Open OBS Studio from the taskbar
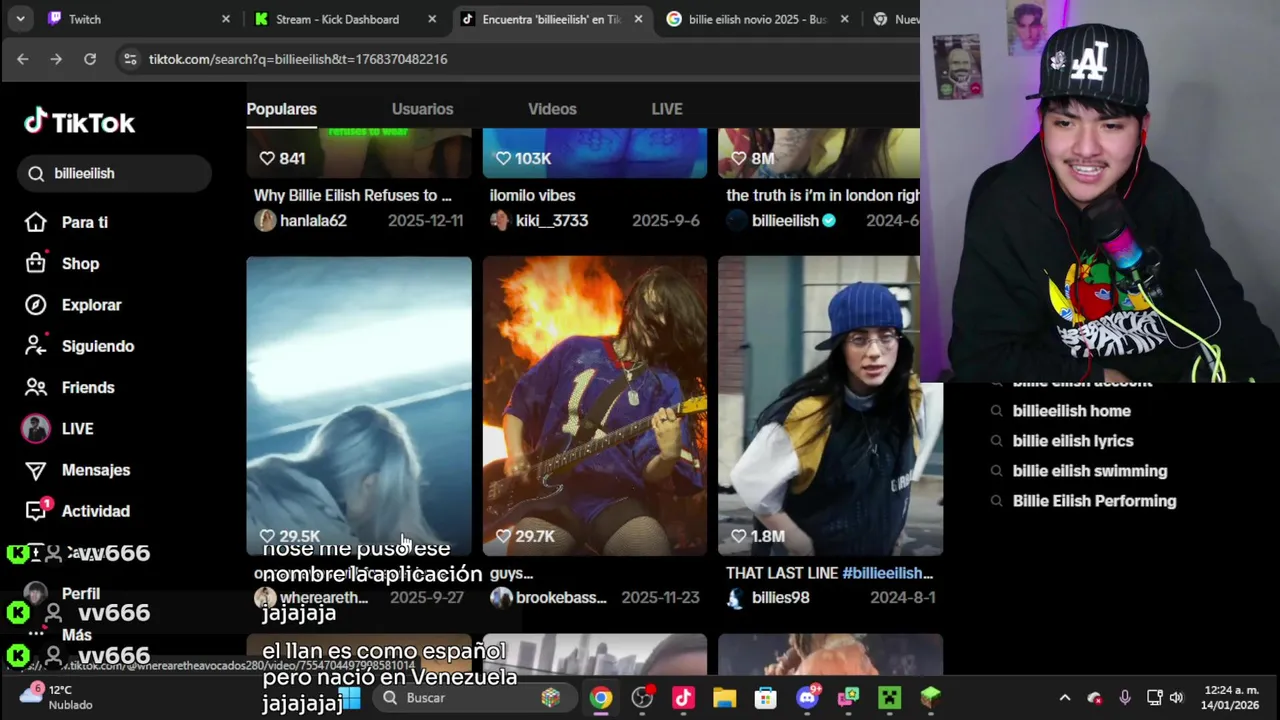 [642, 698]
